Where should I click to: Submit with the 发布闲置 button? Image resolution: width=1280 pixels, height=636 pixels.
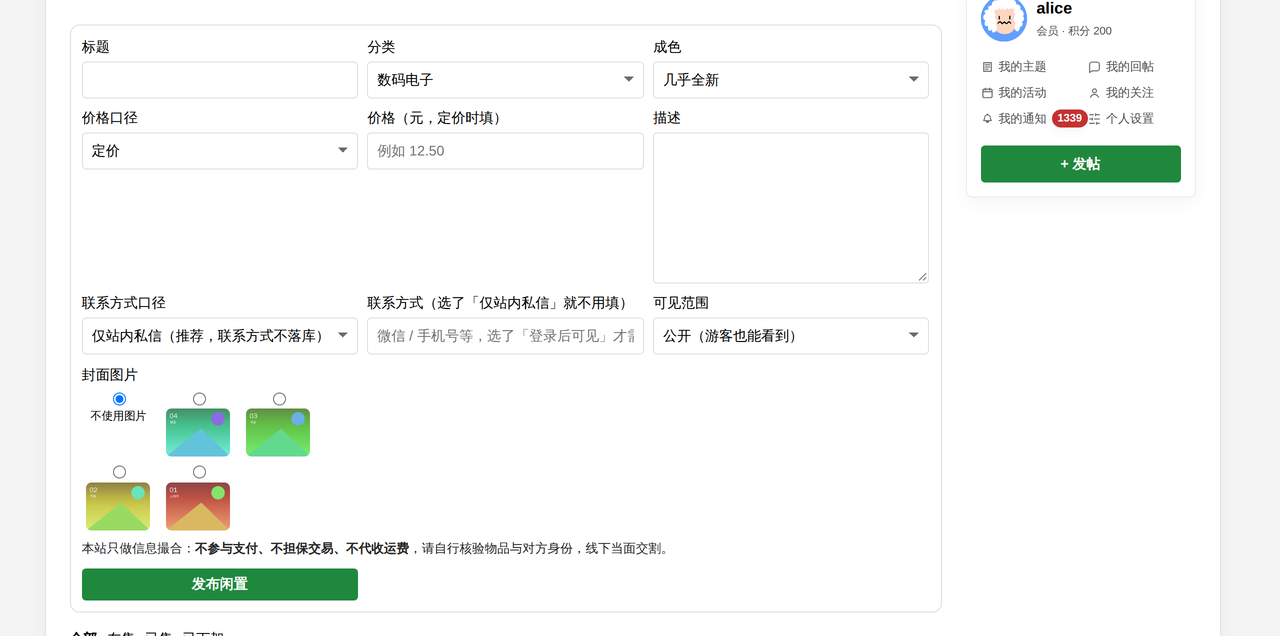tap(220, 584)
